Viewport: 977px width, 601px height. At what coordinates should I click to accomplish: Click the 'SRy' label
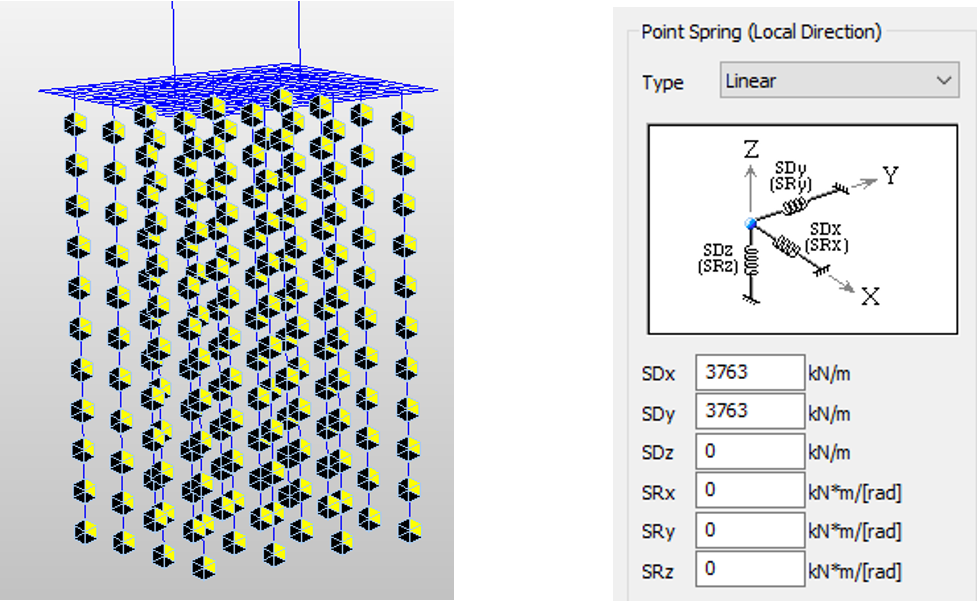click(658, 532)
